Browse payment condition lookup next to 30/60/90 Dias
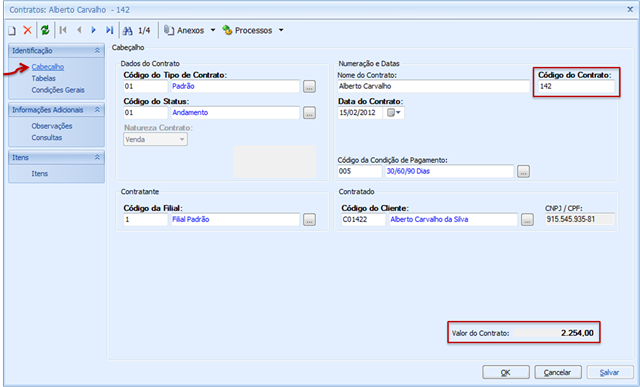640x387 pixels. 523,171
